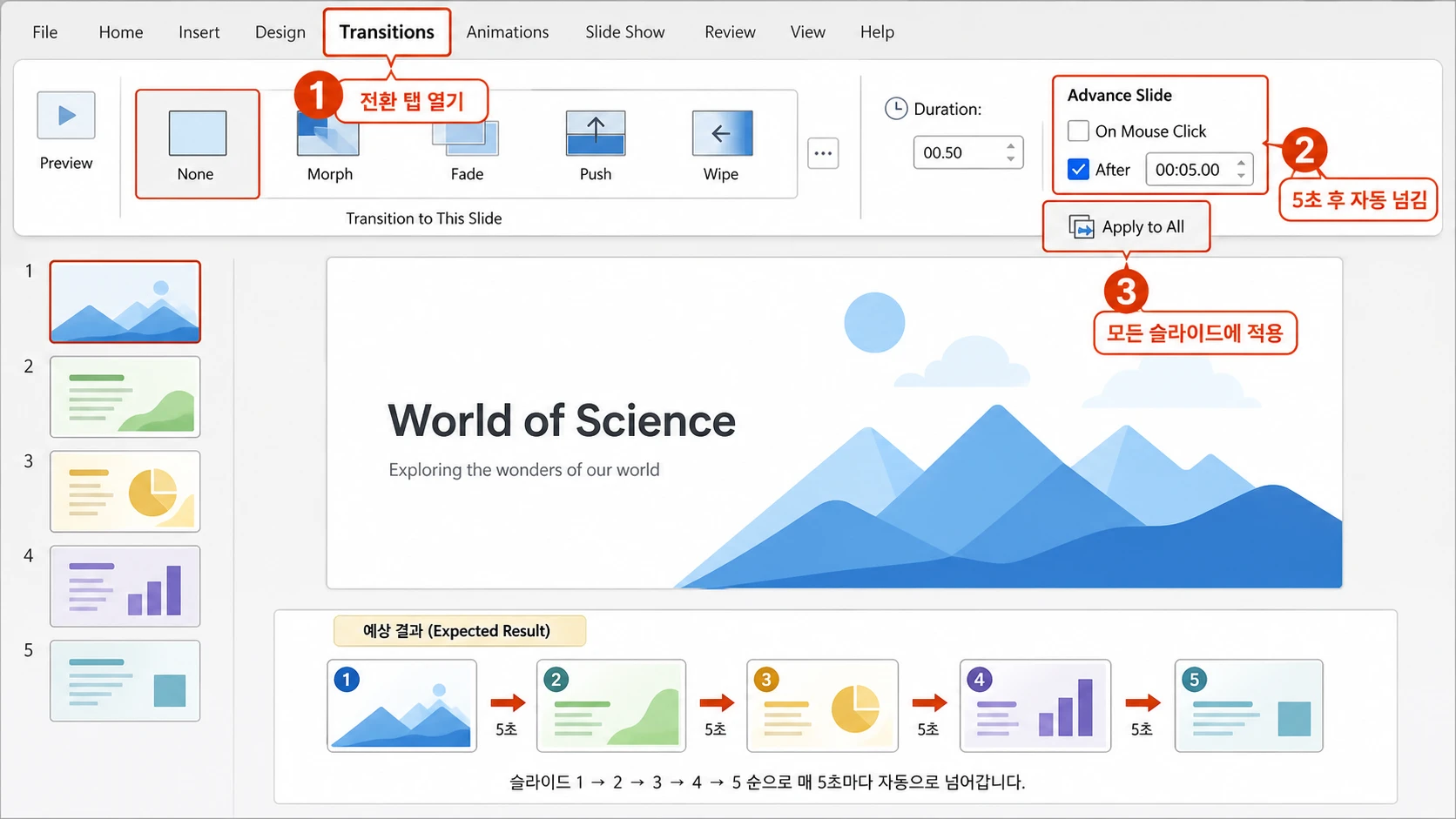Open the Slide Show tab

625,32
